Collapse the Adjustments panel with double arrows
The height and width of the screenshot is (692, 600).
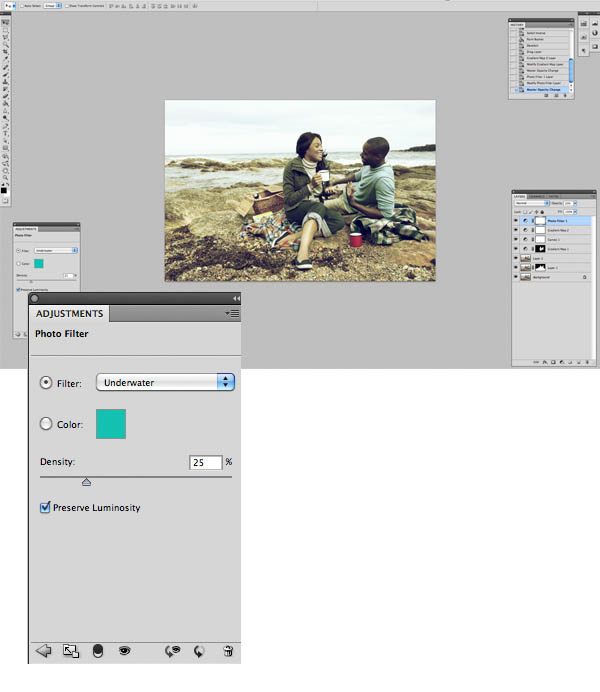click(236, 298)
